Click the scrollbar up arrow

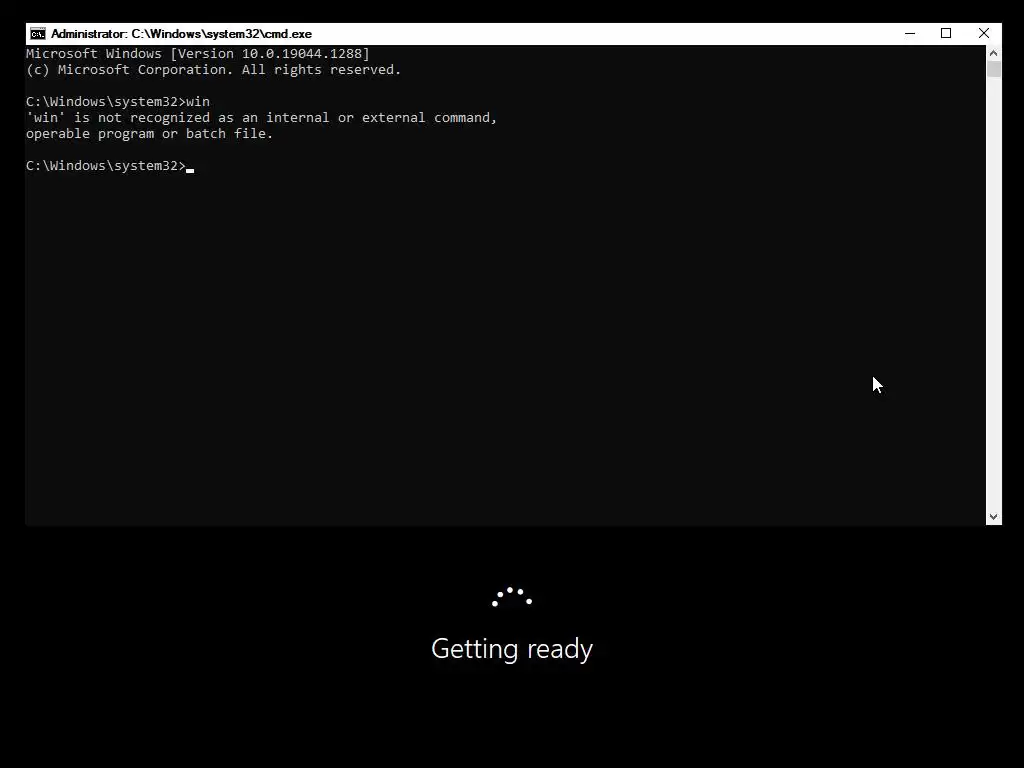[993, 53]
